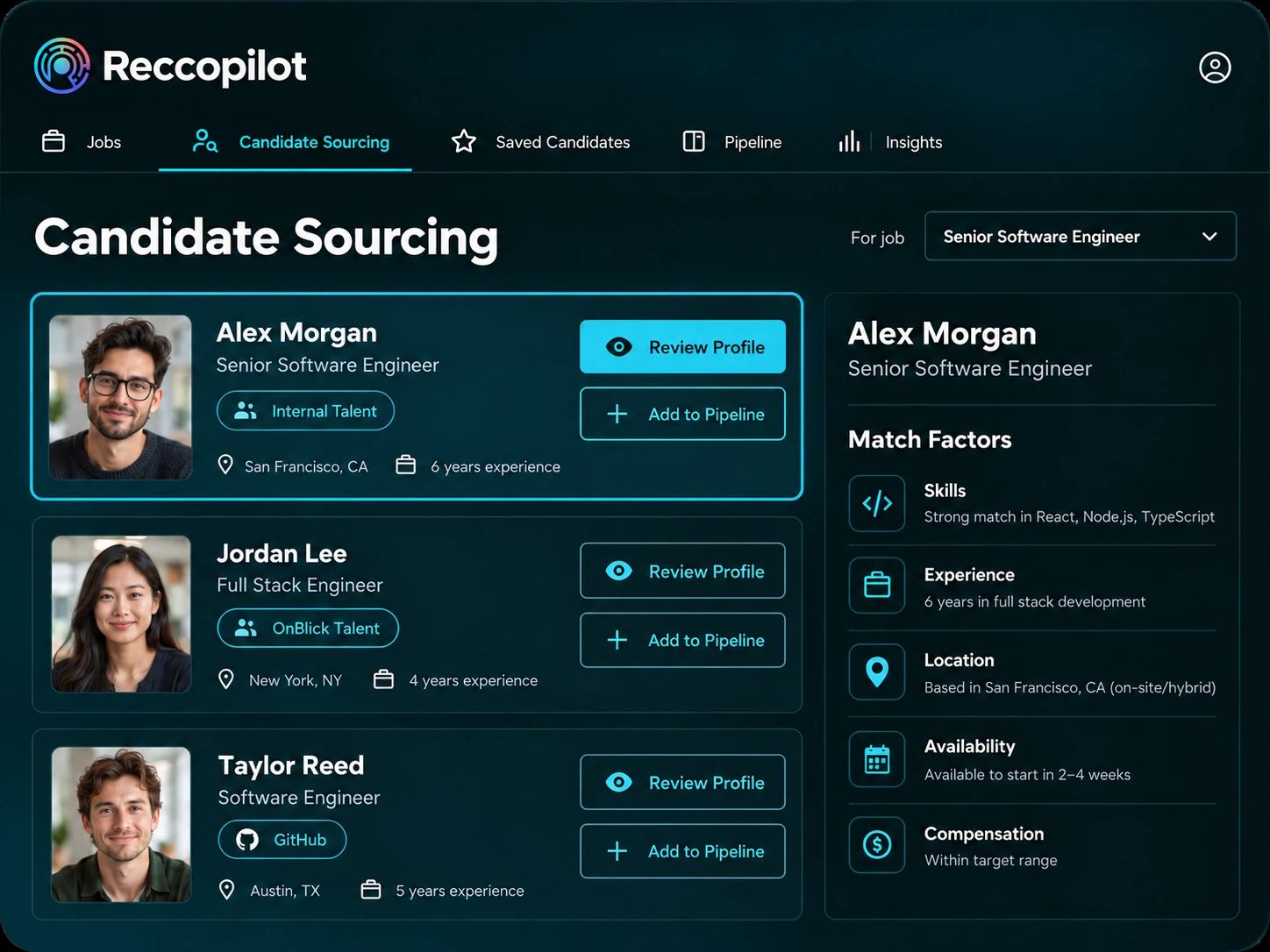Open the Jobs tab
1270x952 pixels.
point(82,142)
